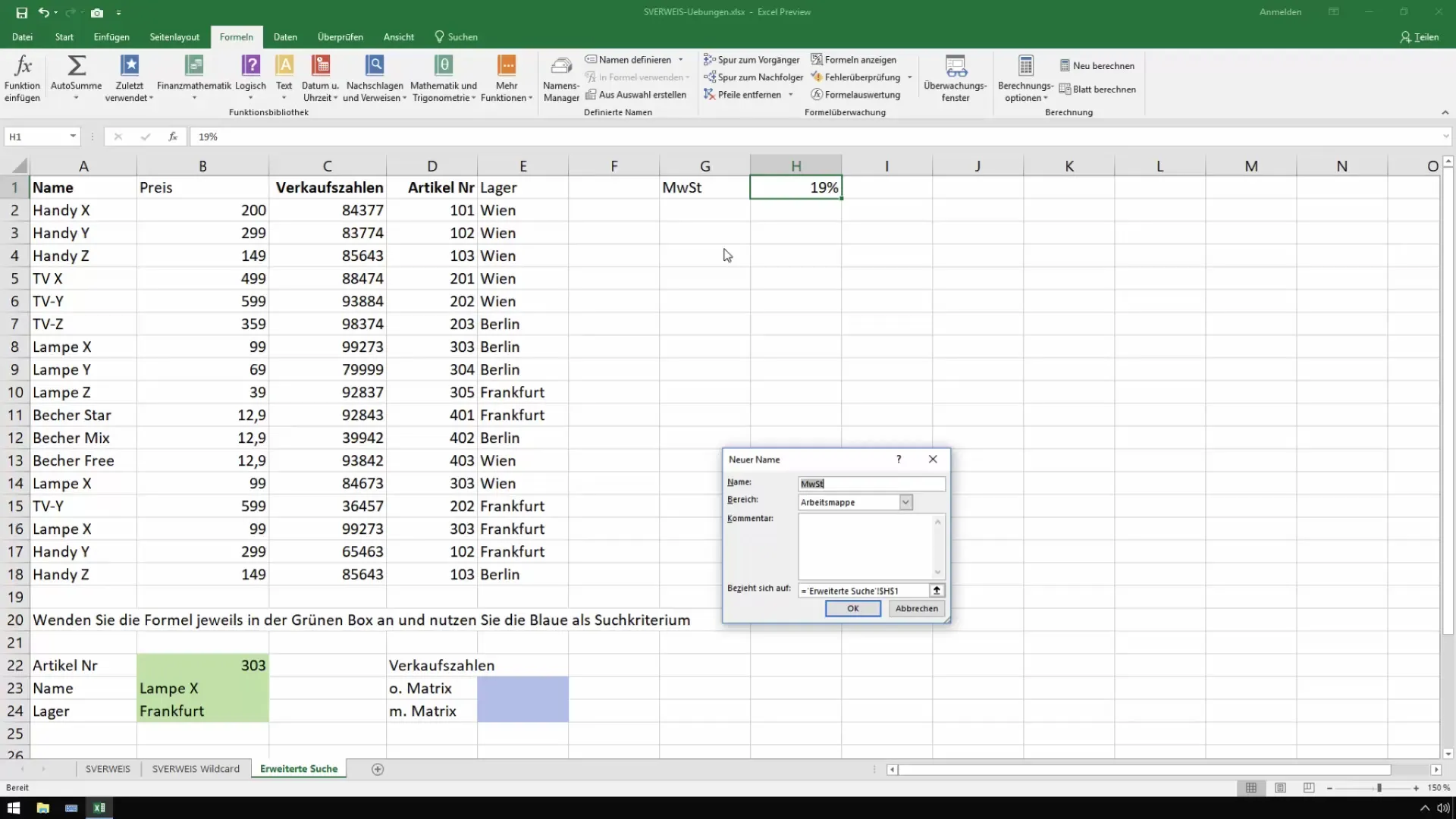Open the Einfügen ribbon tab
Viewport: 1456px width, 819px height.
tap(111, 37)
